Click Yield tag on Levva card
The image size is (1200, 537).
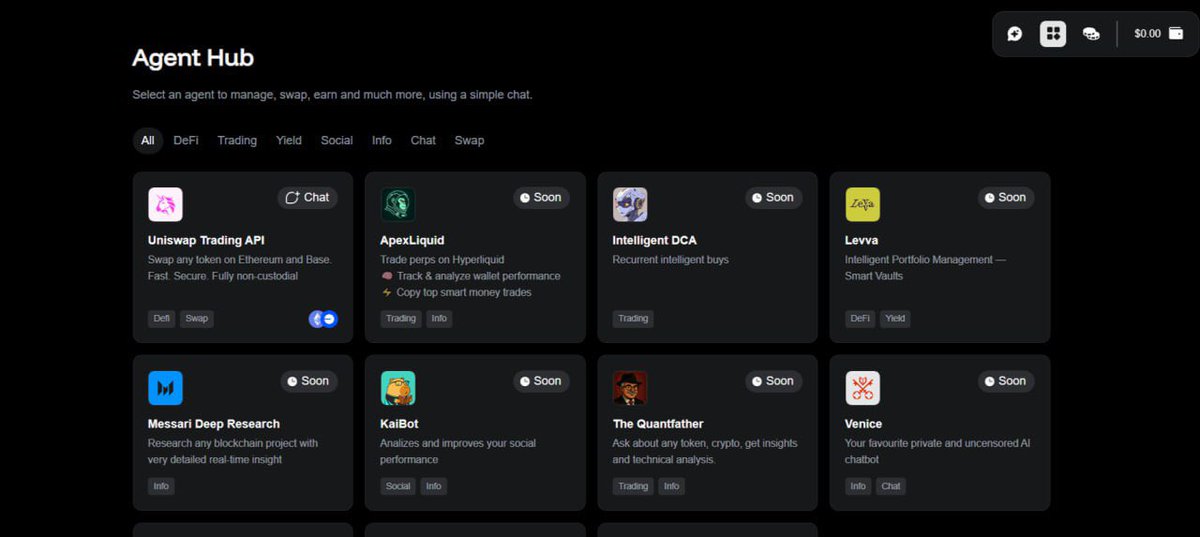895,319
